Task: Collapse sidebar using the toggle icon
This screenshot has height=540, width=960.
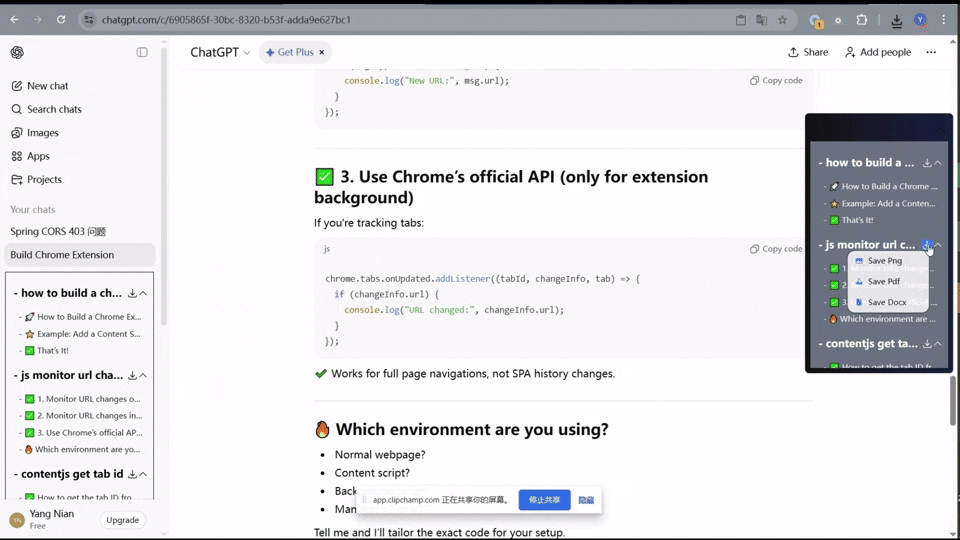Action: pyautogui.click(x=142, y=52)
